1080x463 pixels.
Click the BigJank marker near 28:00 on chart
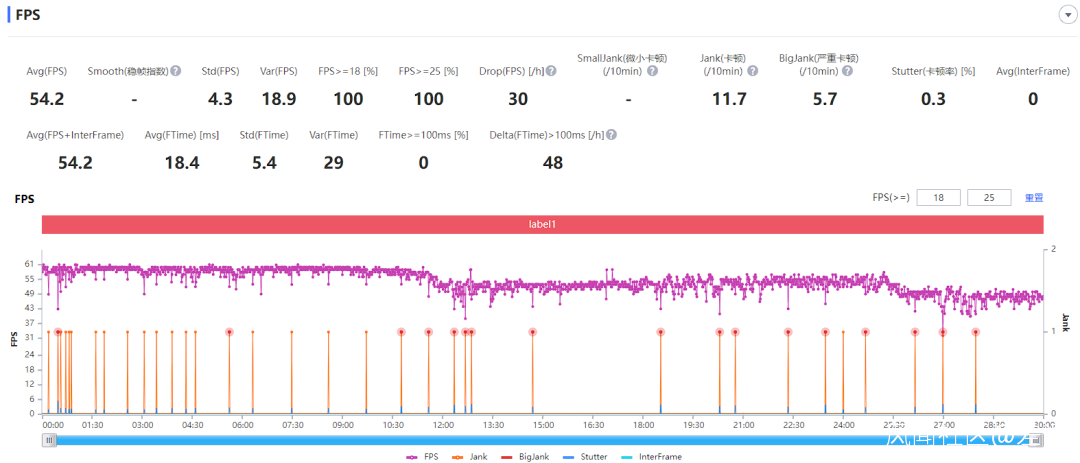[975, 332]
